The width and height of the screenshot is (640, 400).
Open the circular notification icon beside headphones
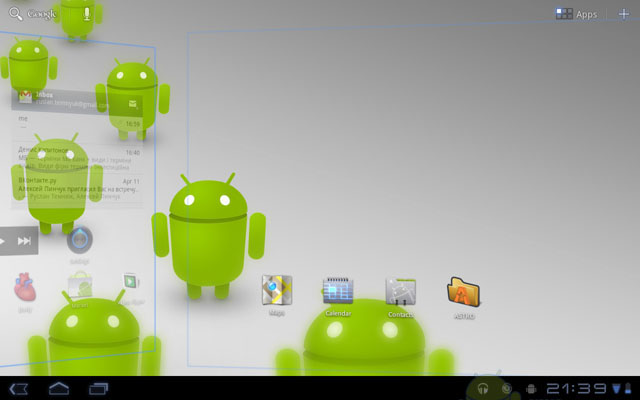[507, 388]
